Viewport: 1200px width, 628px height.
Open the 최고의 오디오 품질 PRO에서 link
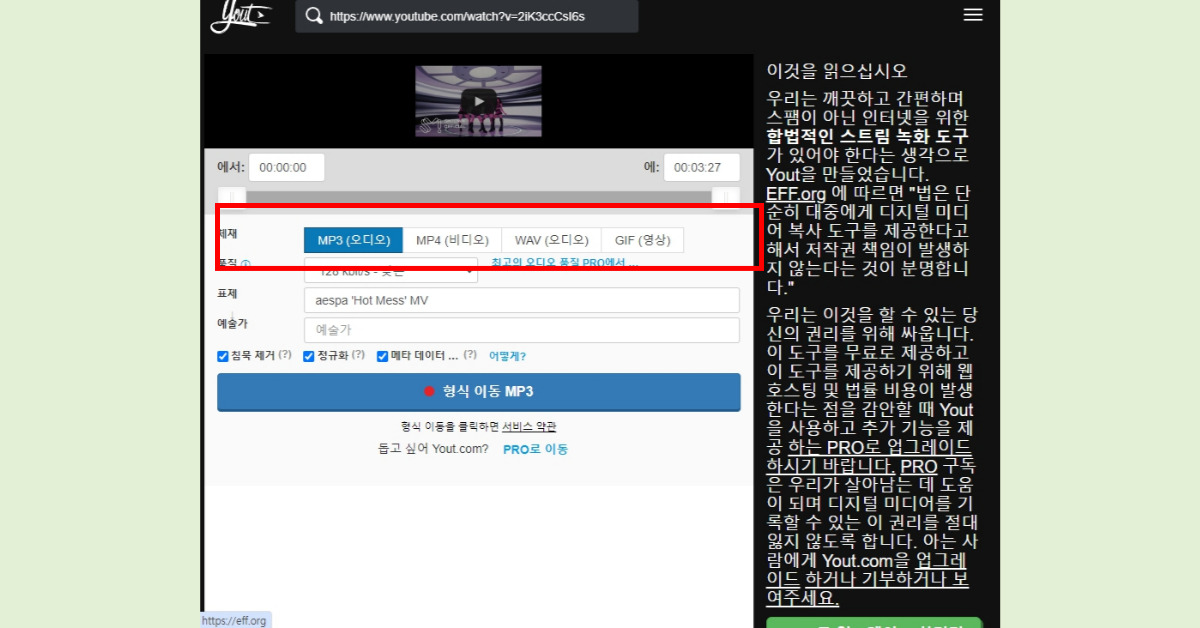tap(564, 263)
